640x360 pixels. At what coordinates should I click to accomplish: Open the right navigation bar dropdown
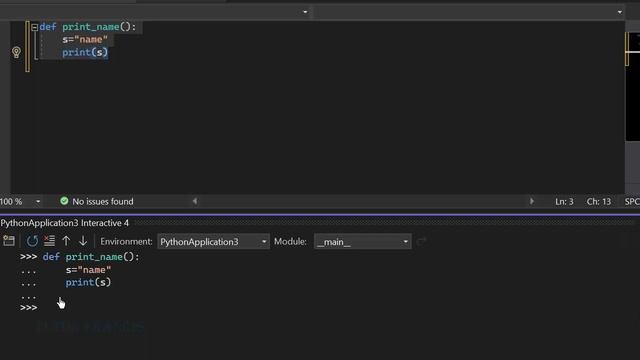(x=620, y=12)
